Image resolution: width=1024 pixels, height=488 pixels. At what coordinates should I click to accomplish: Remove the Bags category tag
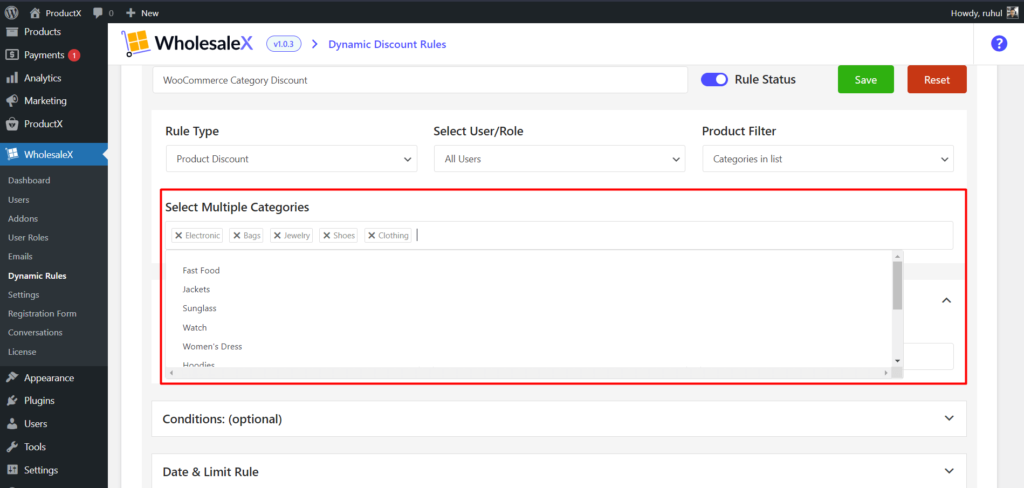point(236,236)
